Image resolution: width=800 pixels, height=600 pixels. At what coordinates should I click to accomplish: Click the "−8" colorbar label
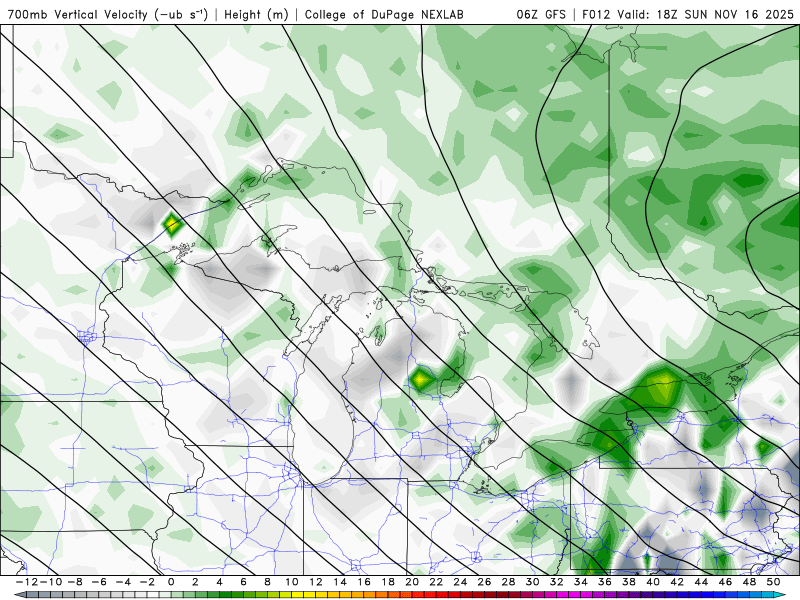click(75, 582)
